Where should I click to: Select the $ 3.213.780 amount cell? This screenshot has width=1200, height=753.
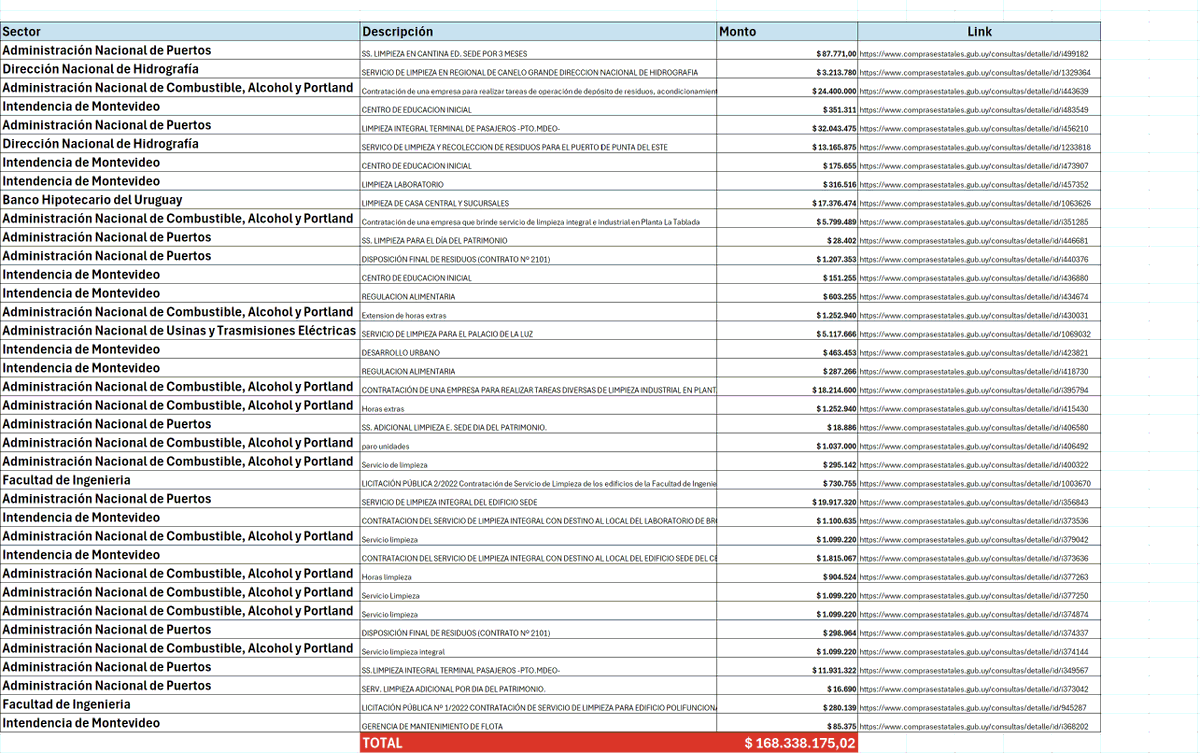click(x=787, y=70)
